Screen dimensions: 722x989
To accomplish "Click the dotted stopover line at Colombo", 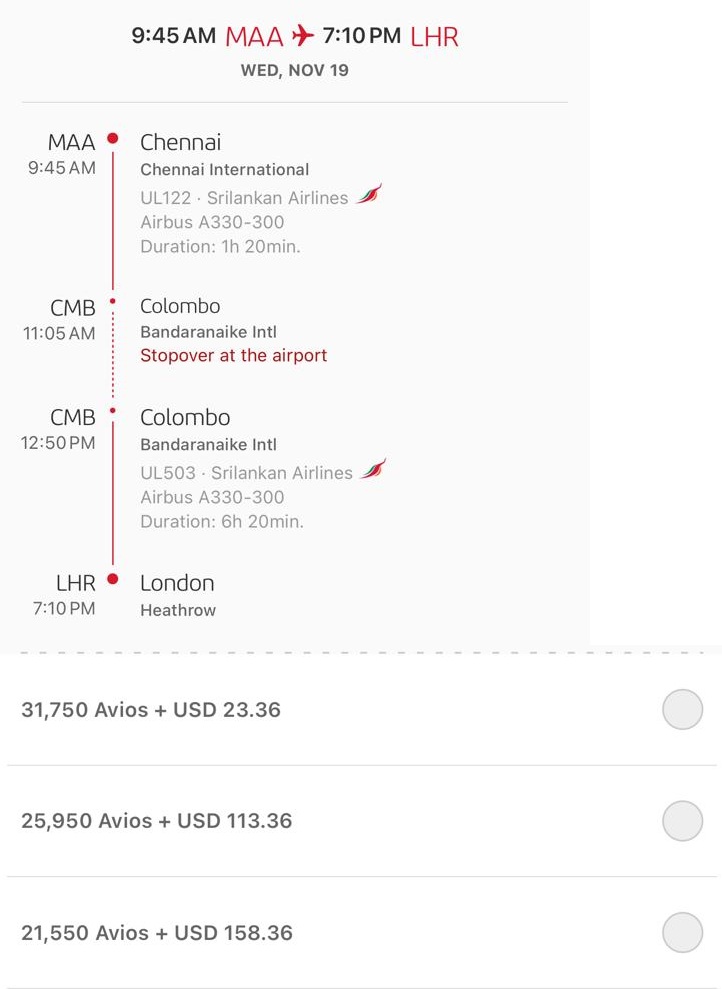I will 113,355.
